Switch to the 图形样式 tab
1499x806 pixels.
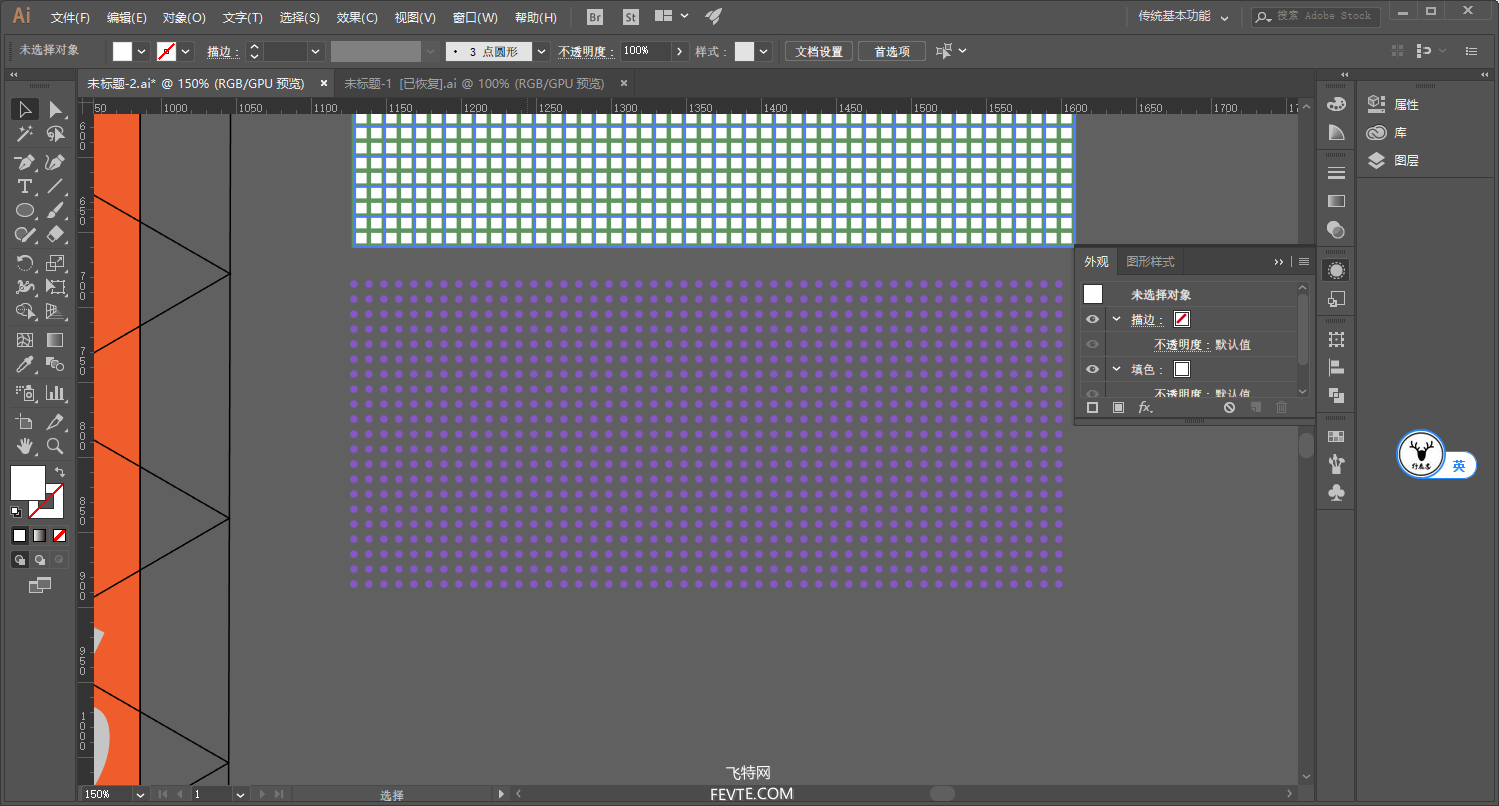point(1150,262)
